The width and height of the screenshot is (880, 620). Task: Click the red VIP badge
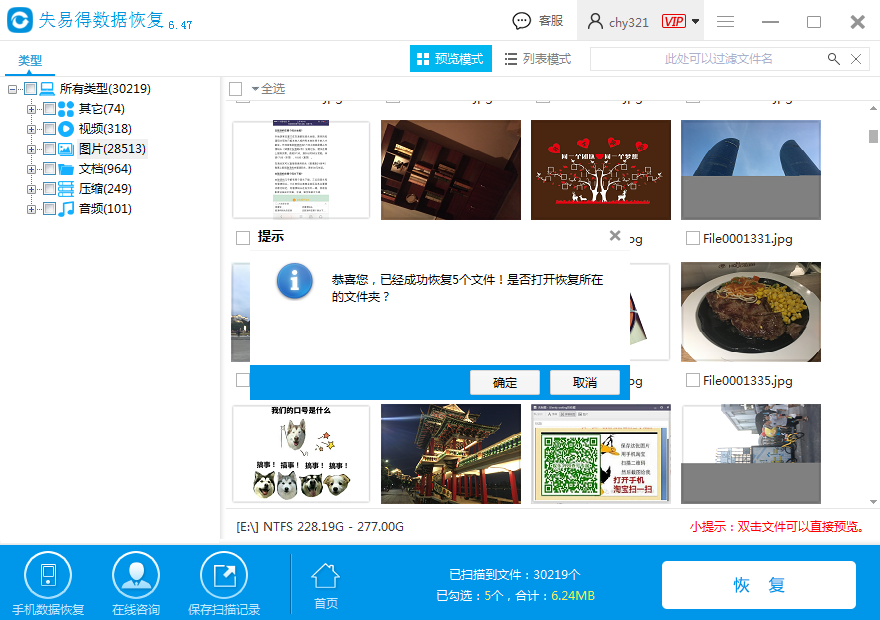pyautogui.click(x=673, y=21)
